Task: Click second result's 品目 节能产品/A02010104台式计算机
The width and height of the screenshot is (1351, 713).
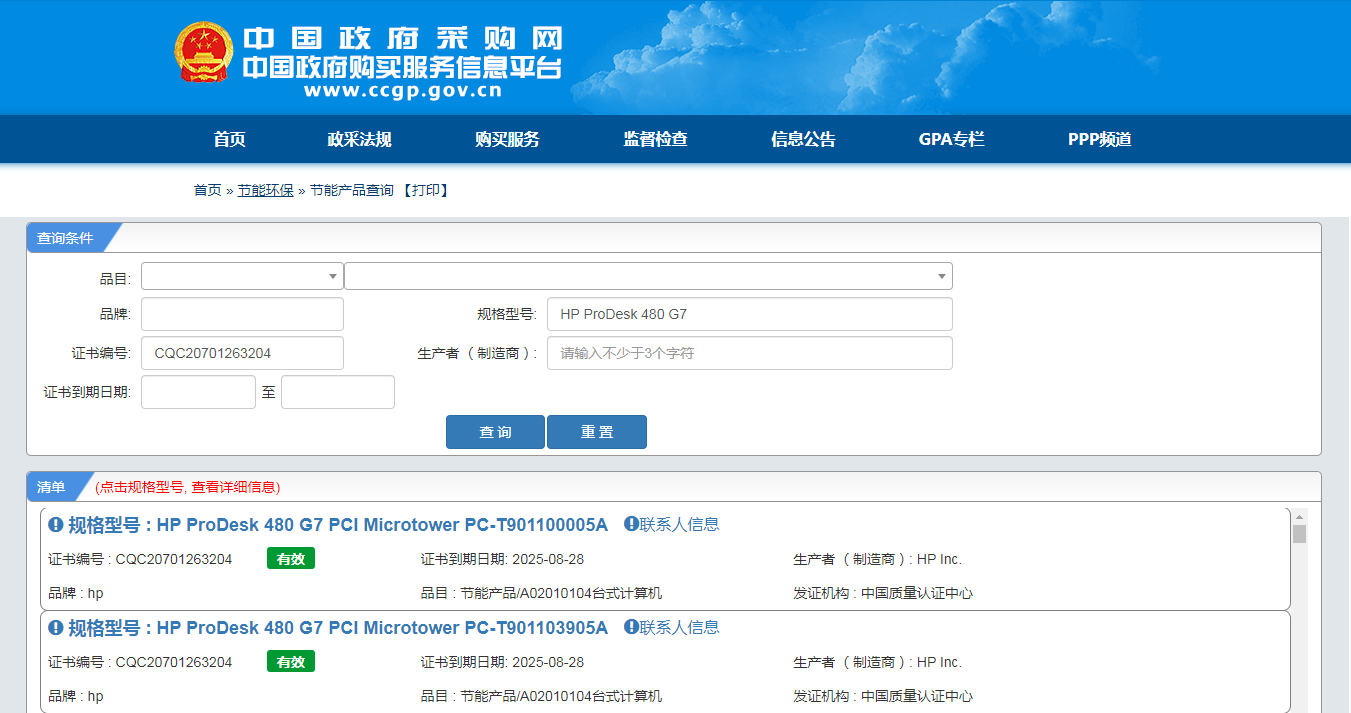Action: coord(541,696)
